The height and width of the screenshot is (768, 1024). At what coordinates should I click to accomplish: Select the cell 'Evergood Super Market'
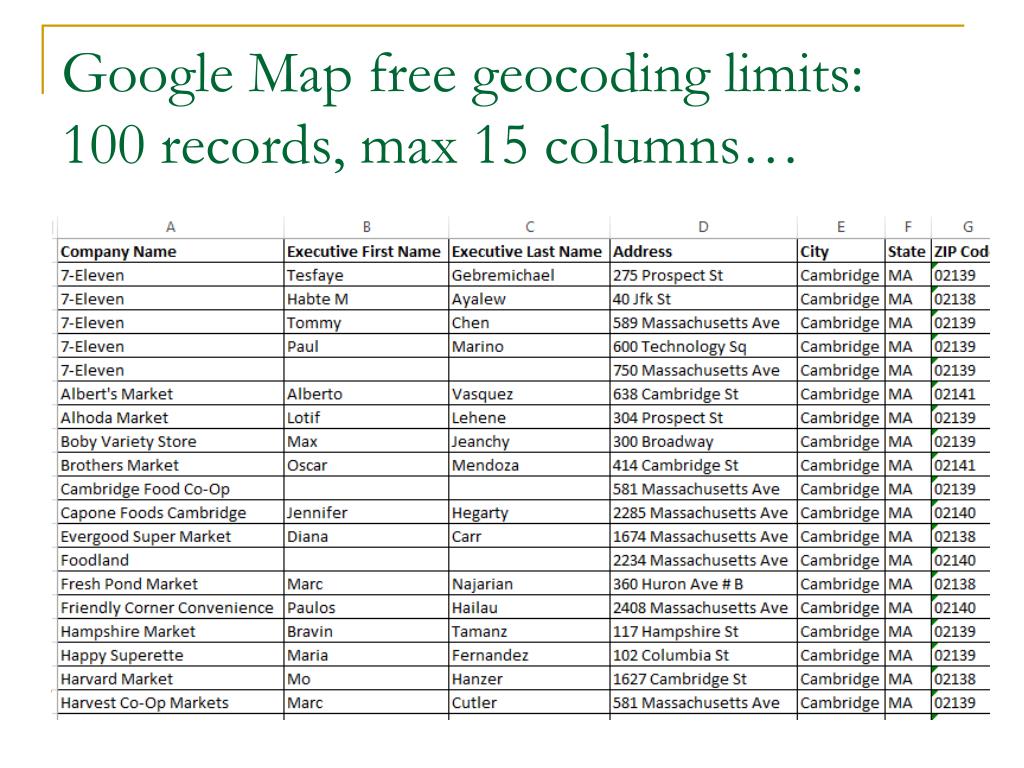tap(170, 537)
